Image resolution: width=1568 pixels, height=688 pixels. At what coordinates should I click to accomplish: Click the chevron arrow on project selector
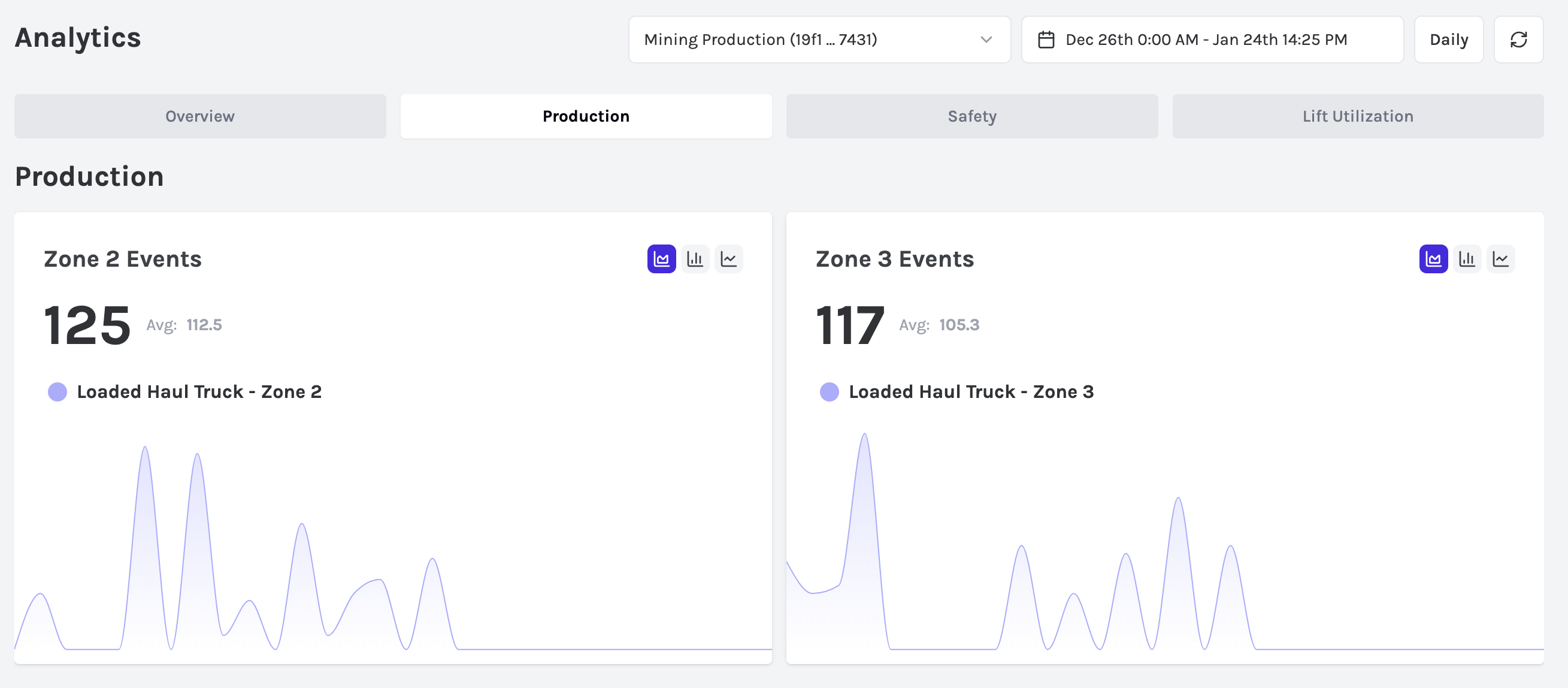coord(986,40)
